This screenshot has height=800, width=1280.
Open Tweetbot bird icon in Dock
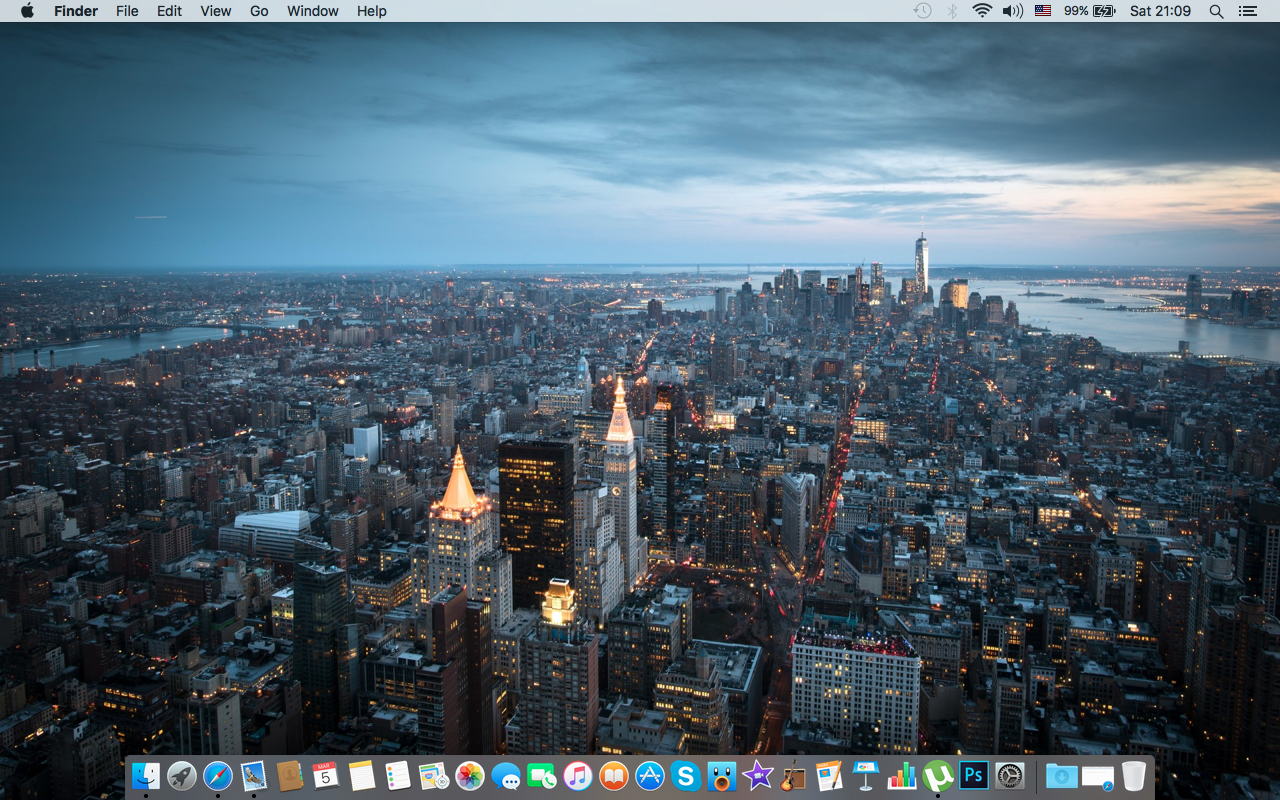[x=722, y=775]
